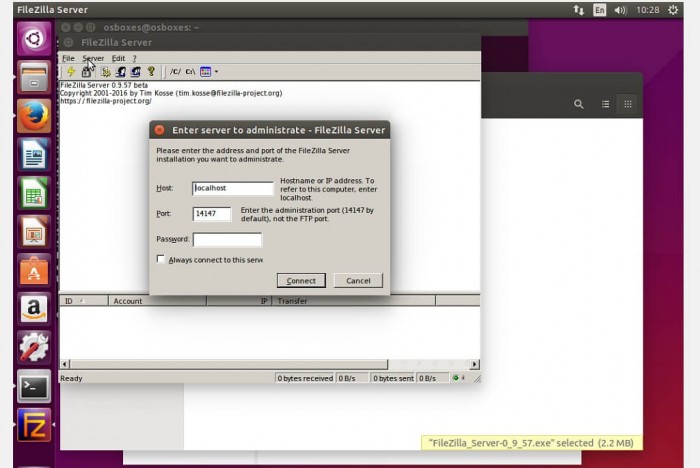The width and height of the screenshot is (700, 468).
Task: Open System Settings launcher icon
Action: [x=34, y=347]
